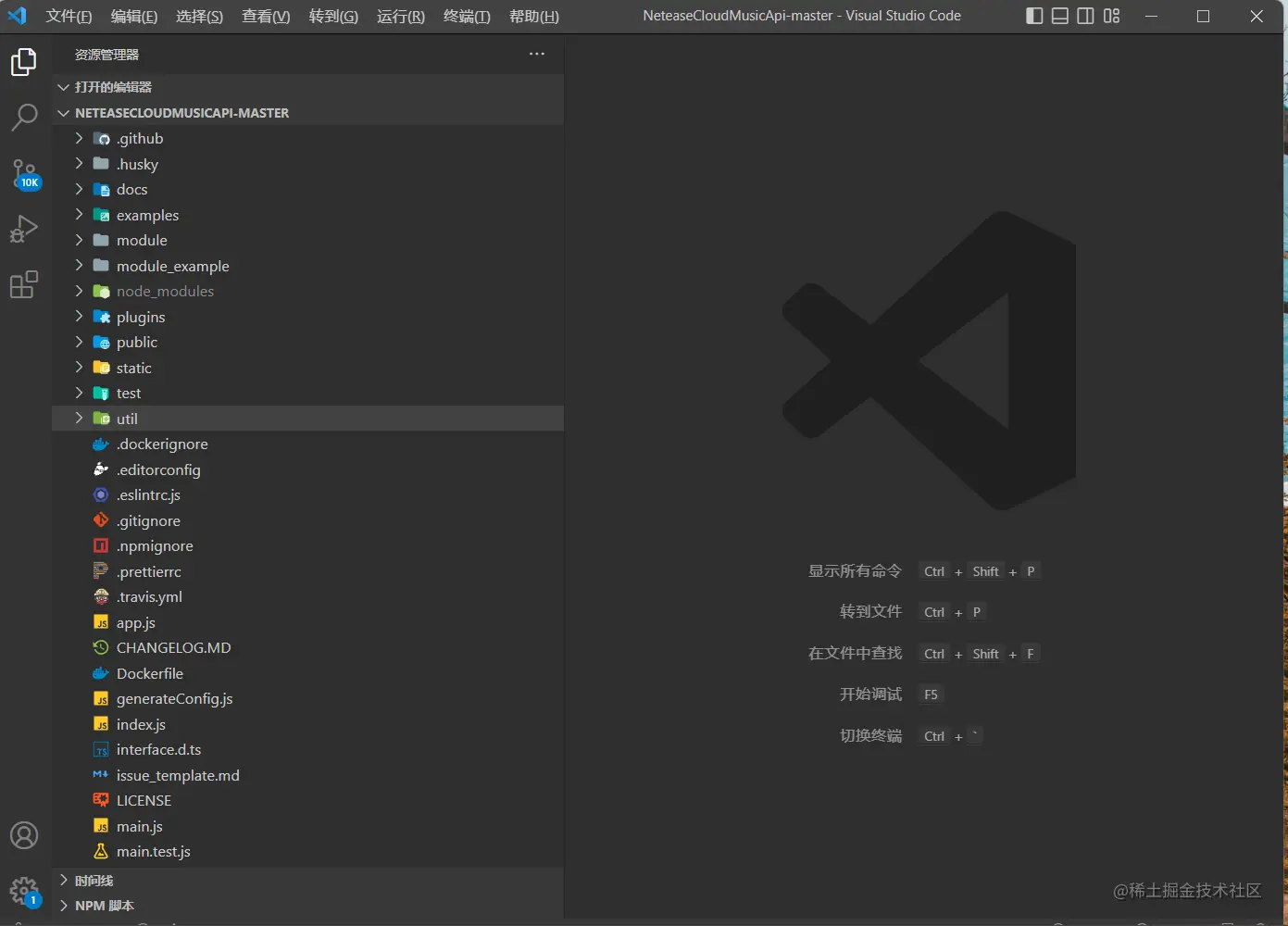Screen dimensions: 1288x926
Task: Open Source Control view with 10K badge
Action: [25, 174]
